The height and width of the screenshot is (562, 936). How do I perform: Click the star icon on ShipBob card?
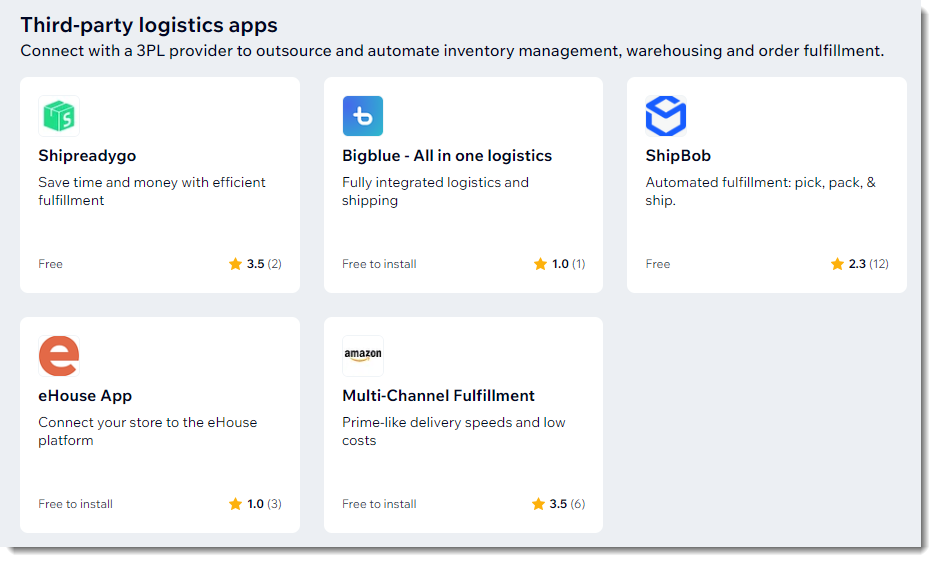837,264
